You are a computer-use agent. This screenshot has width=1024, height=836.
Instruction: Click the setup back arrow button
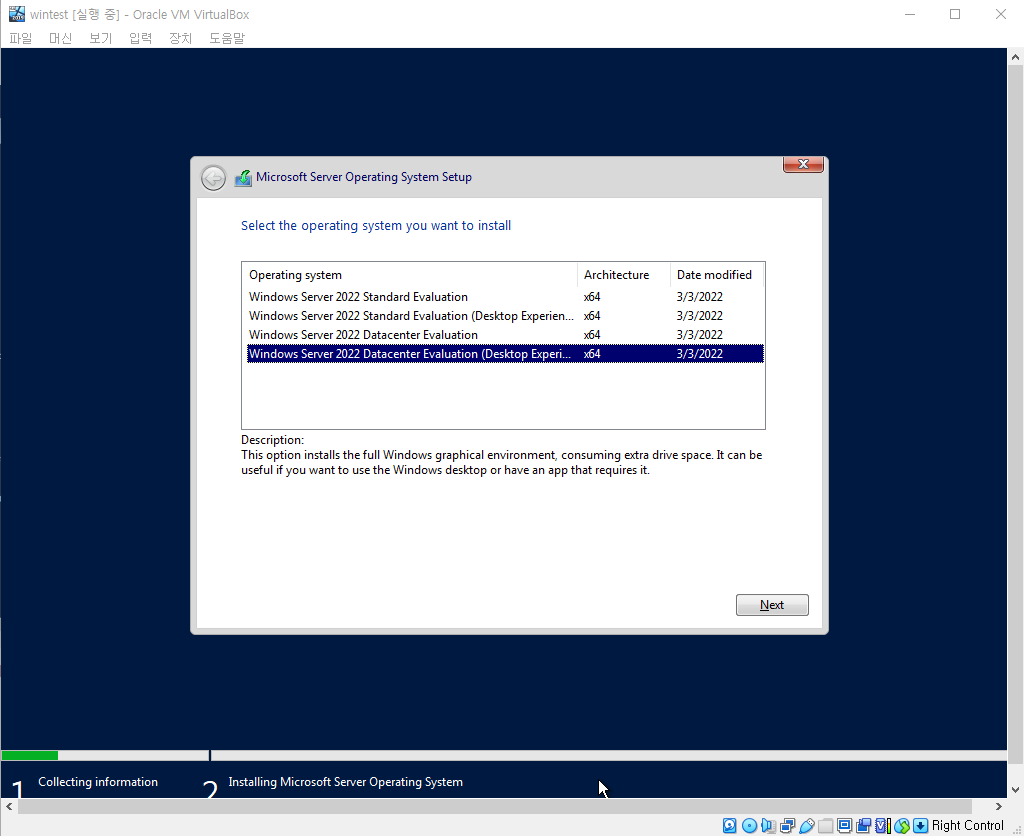point(213,178)
